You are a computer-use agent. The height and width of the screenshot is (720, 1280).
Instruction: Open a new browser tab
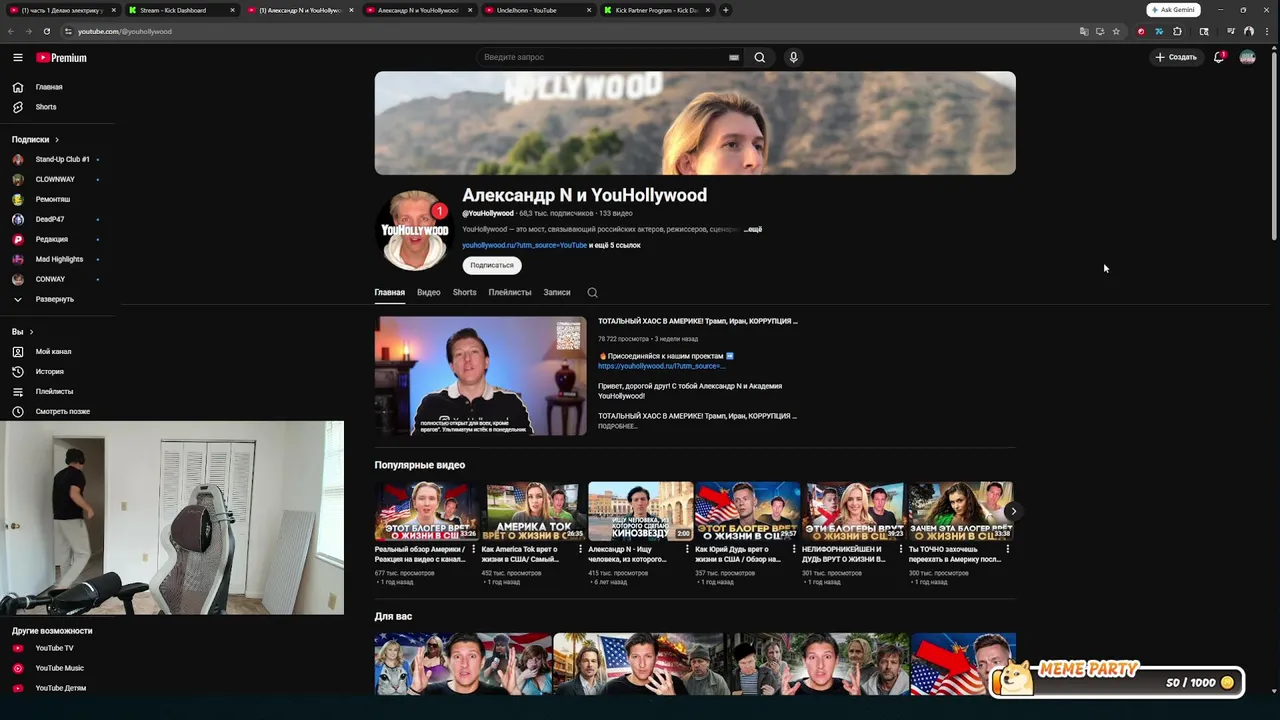click(x=725, y=10)
